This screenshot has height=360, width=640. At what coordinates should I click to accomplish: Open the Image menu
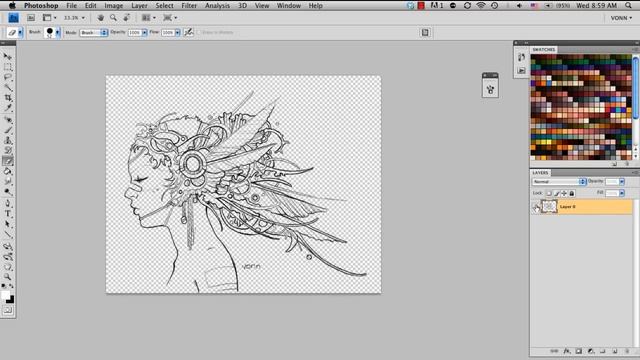pos(113,6)
